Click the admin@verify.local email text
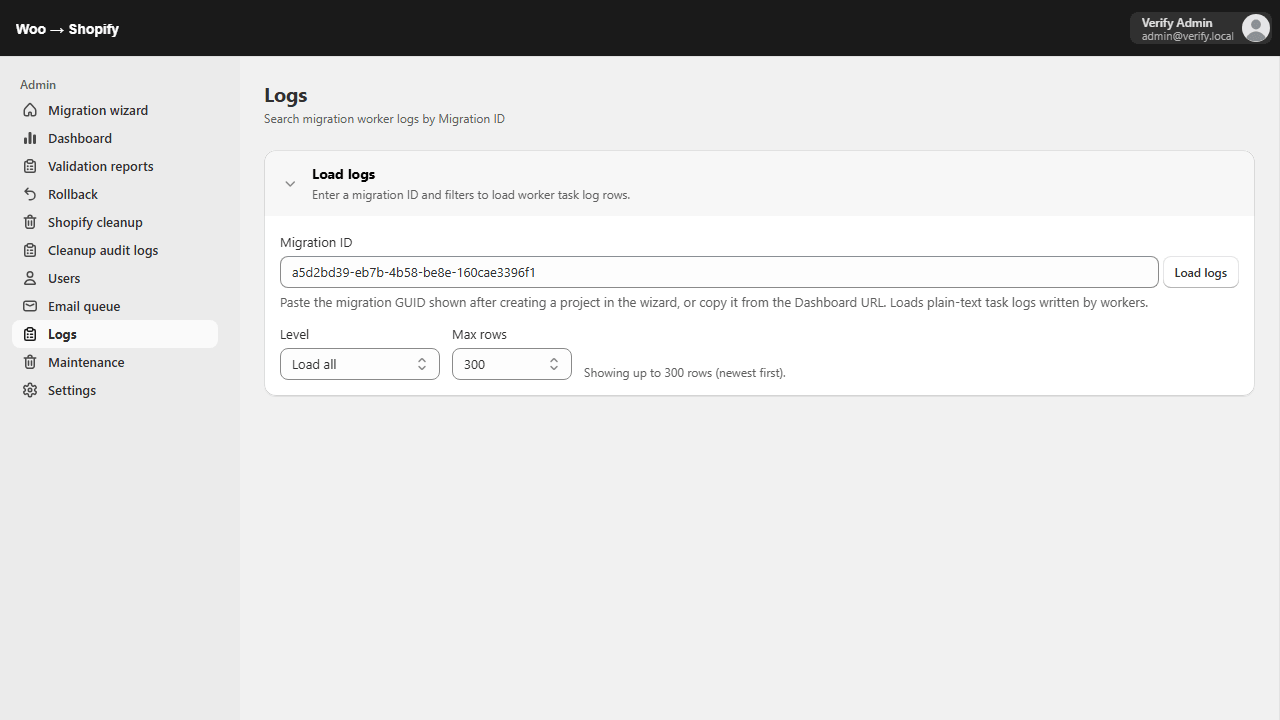 tap(1187, 36)
